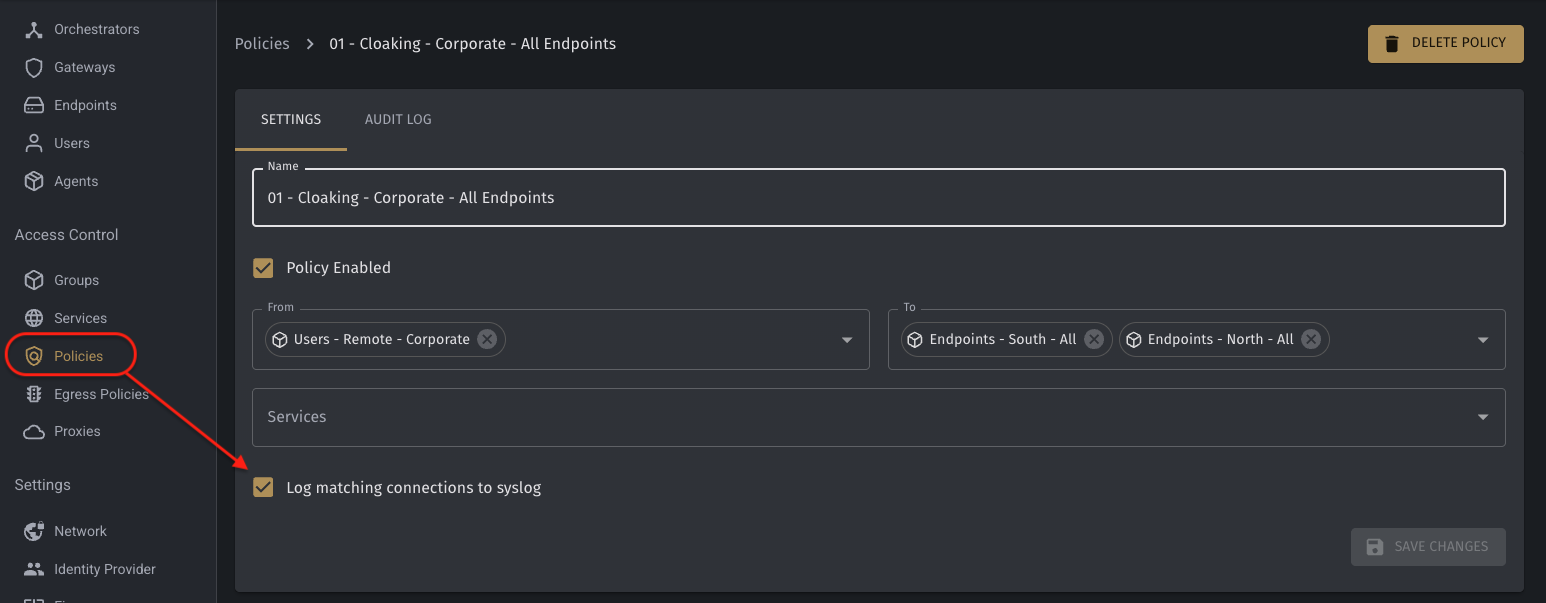The height and width of the screenshot is (603, 1546).
Task: Expand the From group dropdown arrow
Action: [847, 340]
